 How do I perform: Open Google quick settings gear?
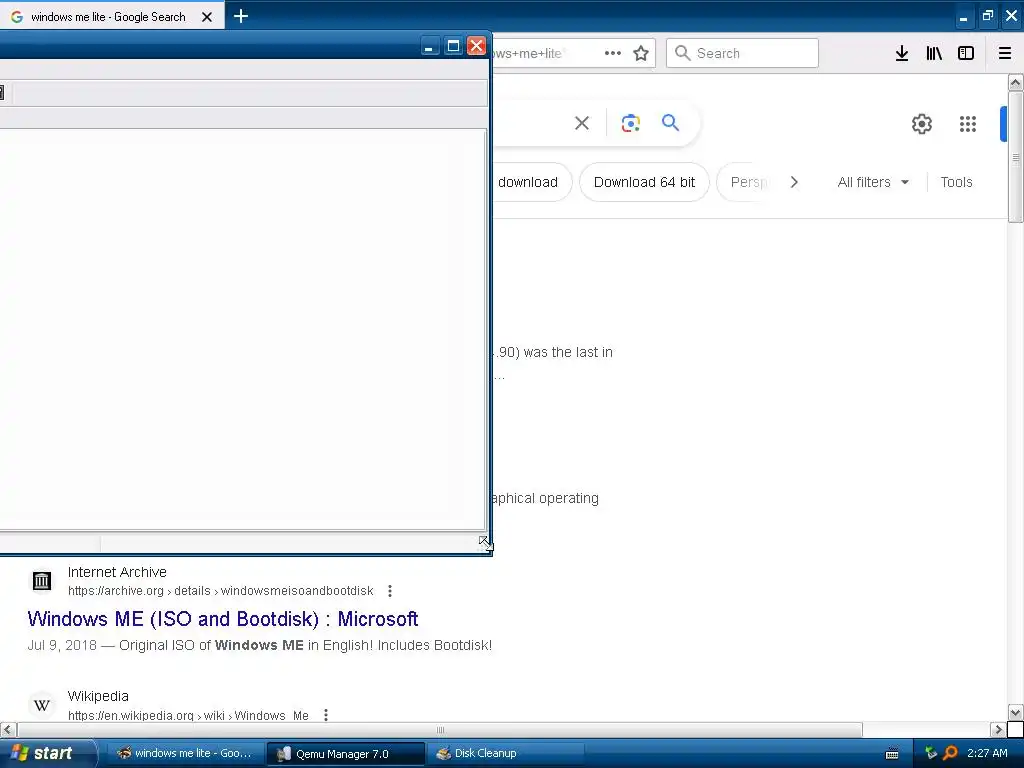(x=921, y=123)
